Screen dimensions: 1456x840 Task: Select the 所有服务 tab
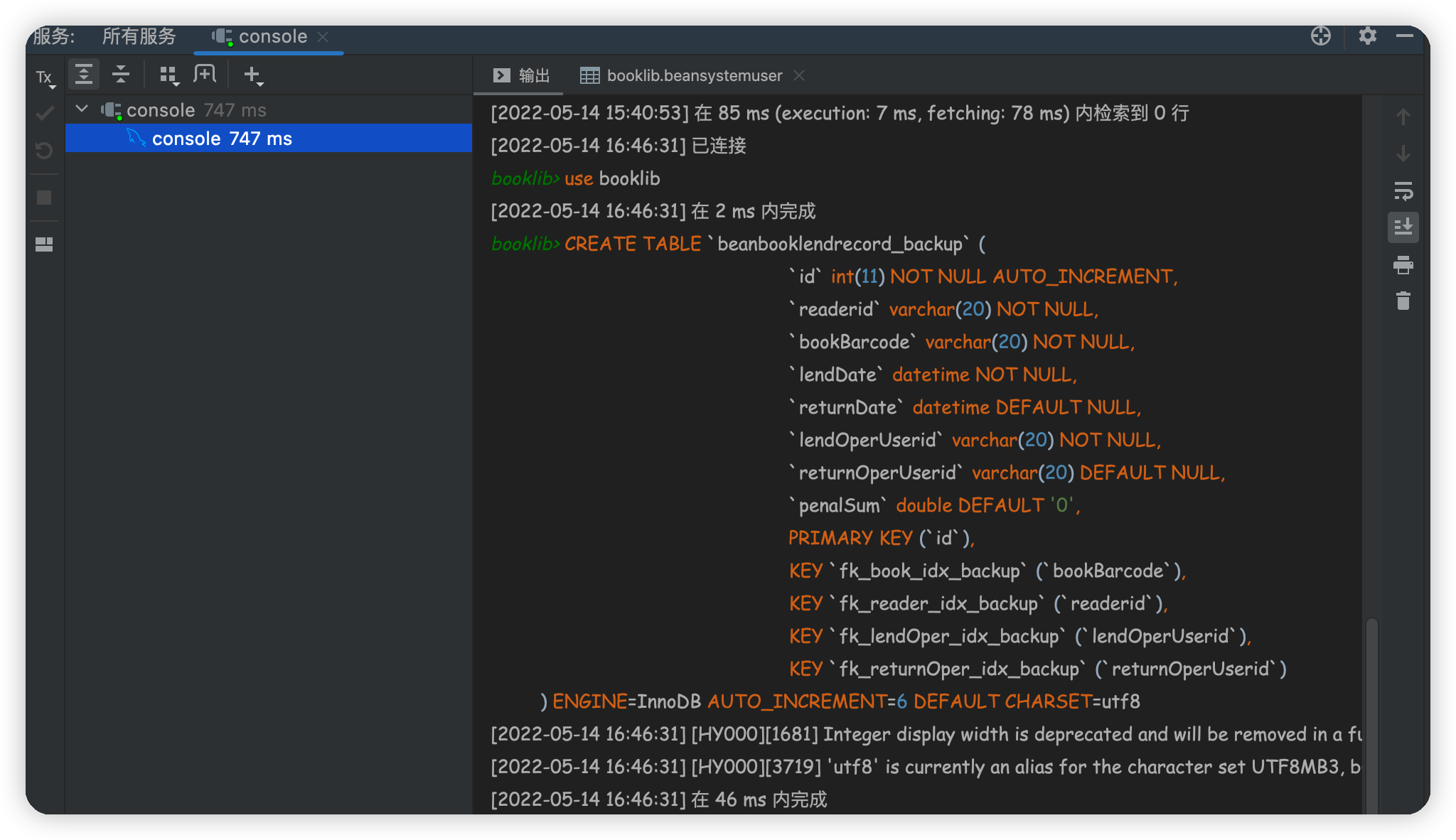point(139,36)
